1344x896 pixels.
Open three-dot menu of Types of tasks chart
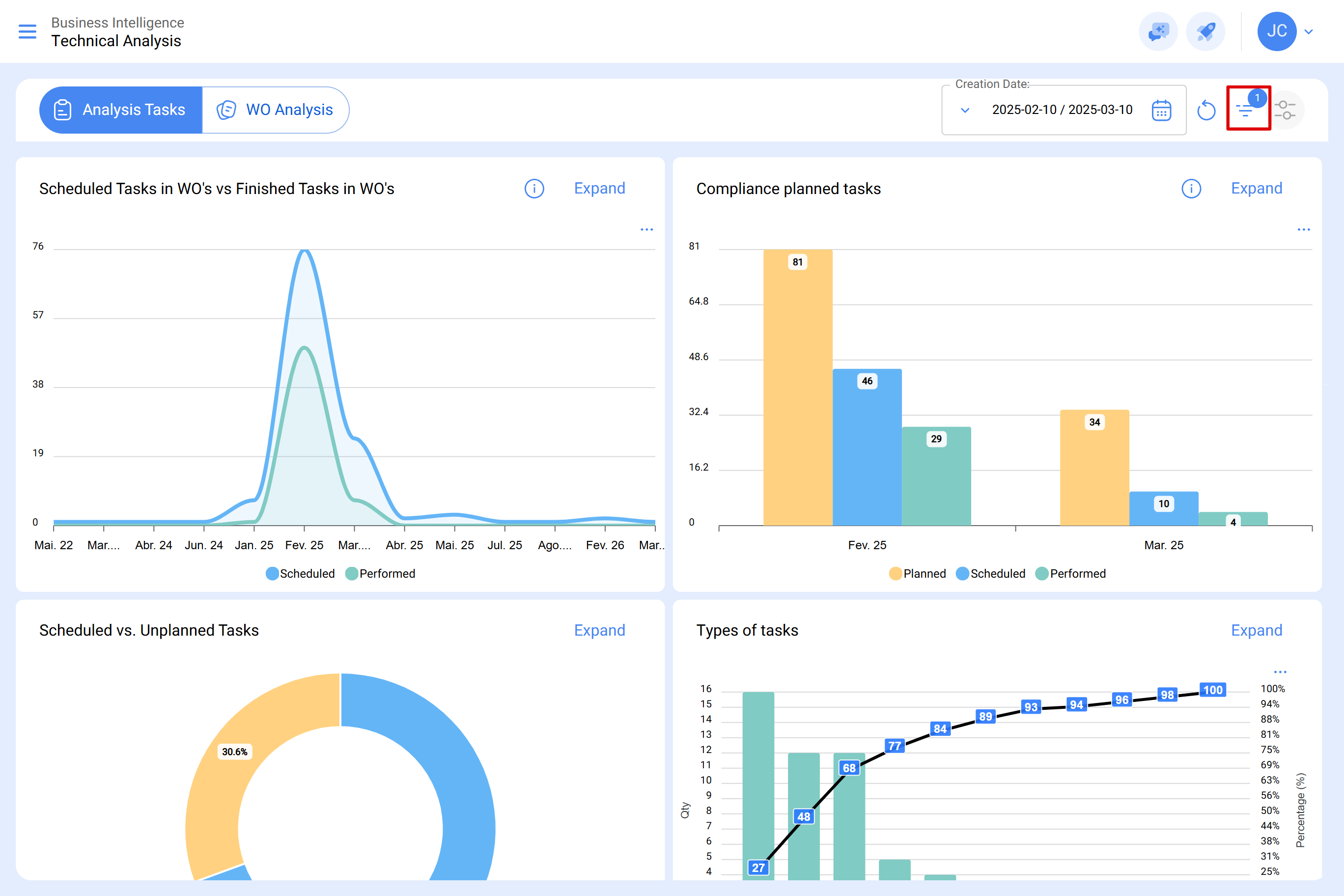1280,672
